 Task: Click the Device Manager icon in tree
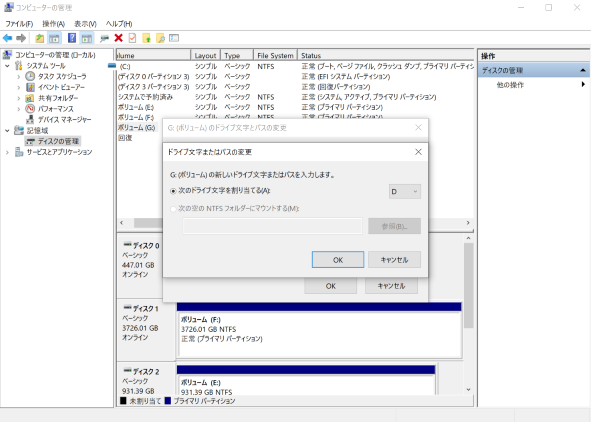click(30, 120)
